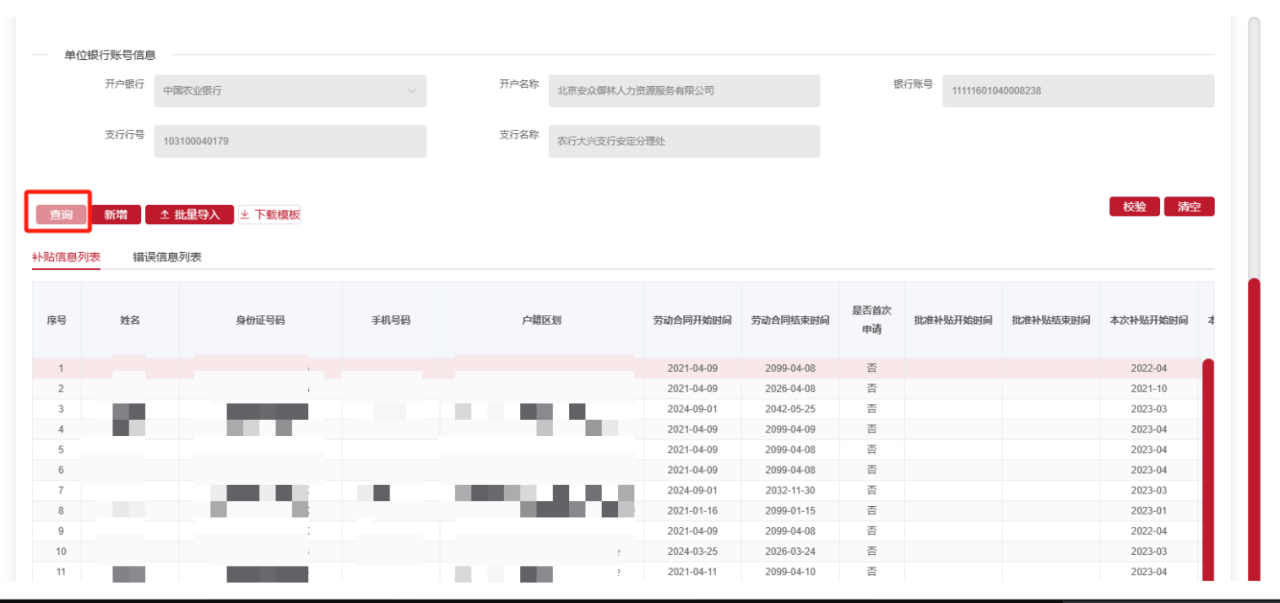Switch to the 补贴信息列表 tab
1280x603 pixels.
click(66, 257)
